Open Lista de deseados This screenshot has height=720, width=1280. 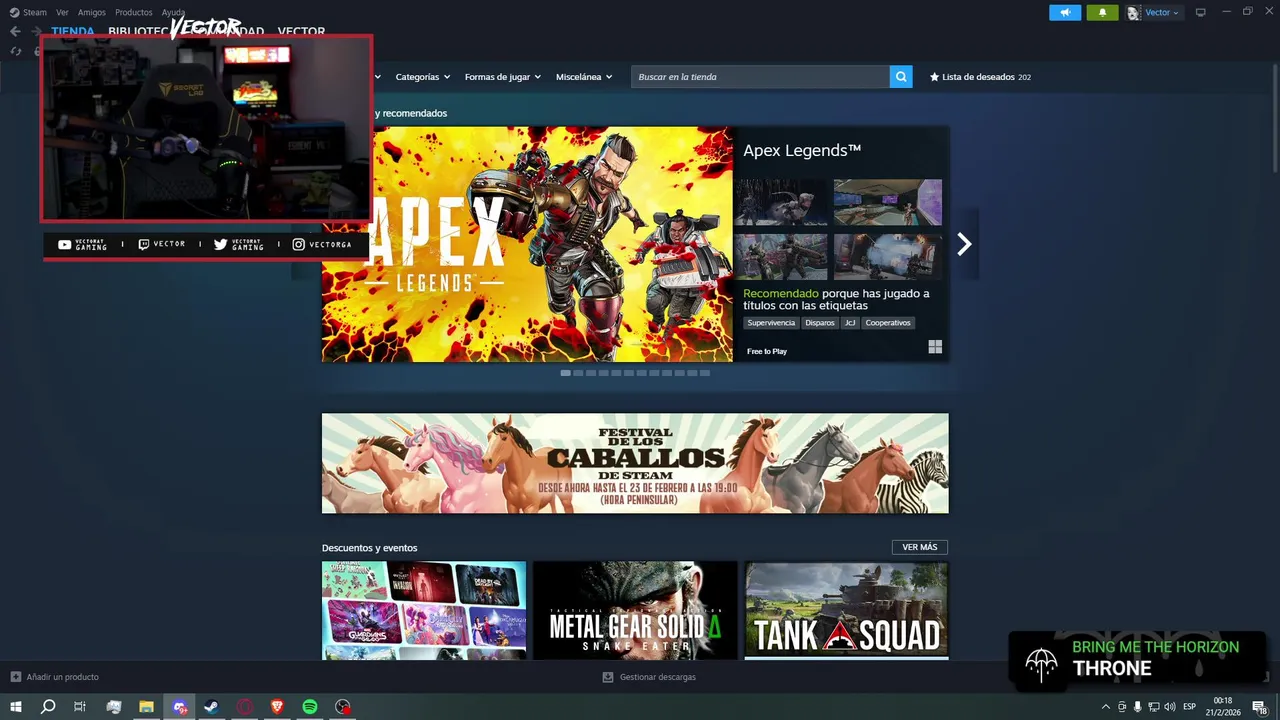pos(980,77)
